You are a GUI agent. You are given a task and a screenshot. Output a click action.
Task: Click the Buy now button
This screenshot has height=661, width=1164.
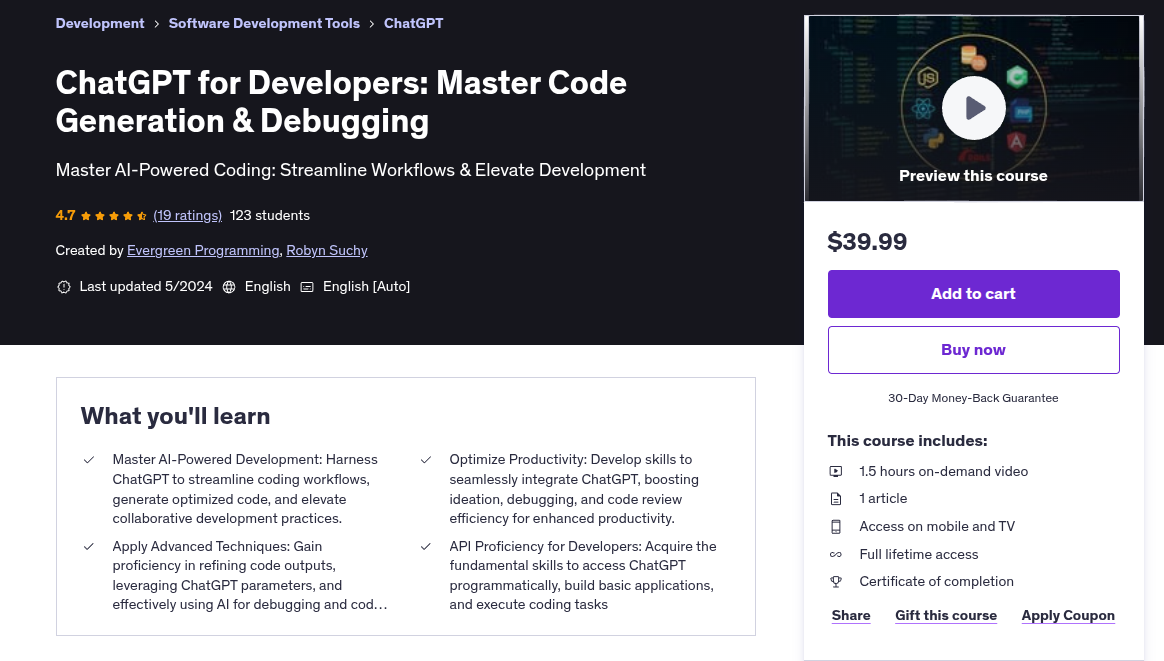pyautogui.click(x=973, y=350)
